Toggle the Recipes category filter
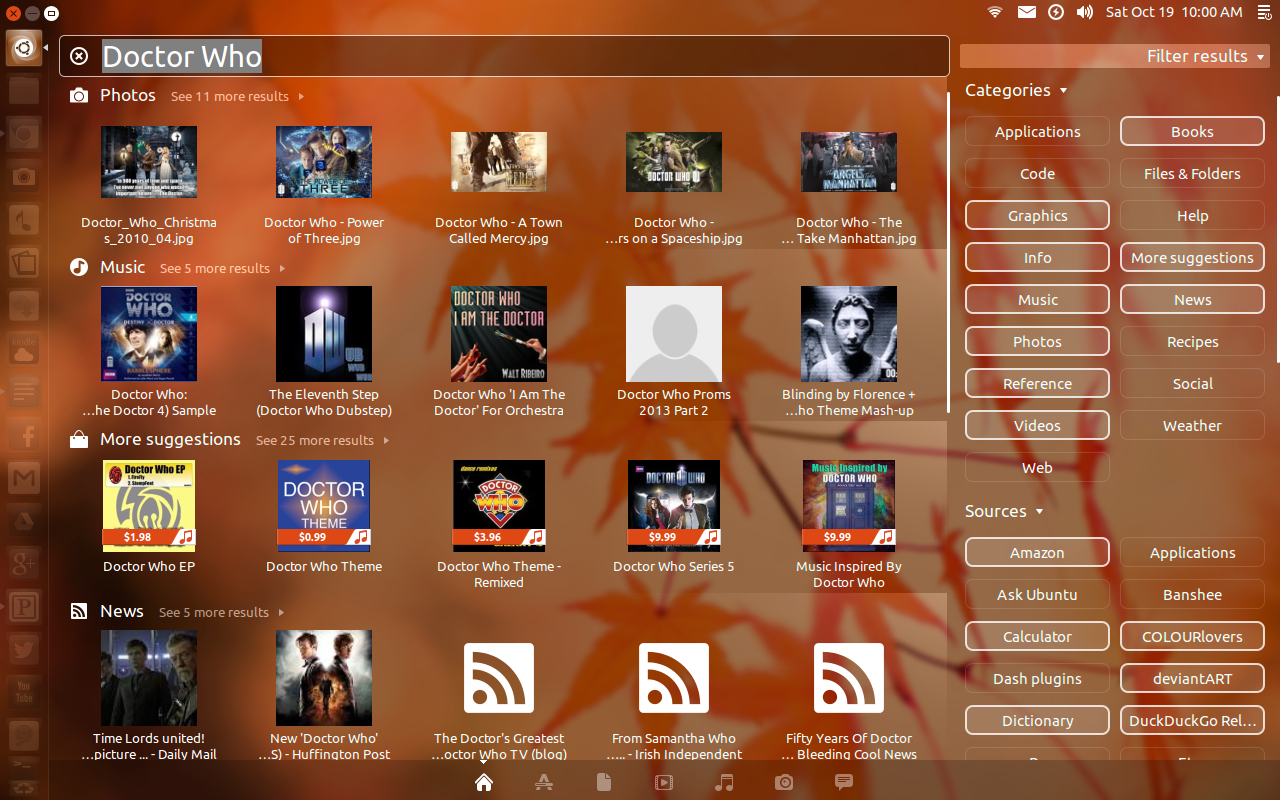This screenshot has width=1280, height=800. point(1192,342)
